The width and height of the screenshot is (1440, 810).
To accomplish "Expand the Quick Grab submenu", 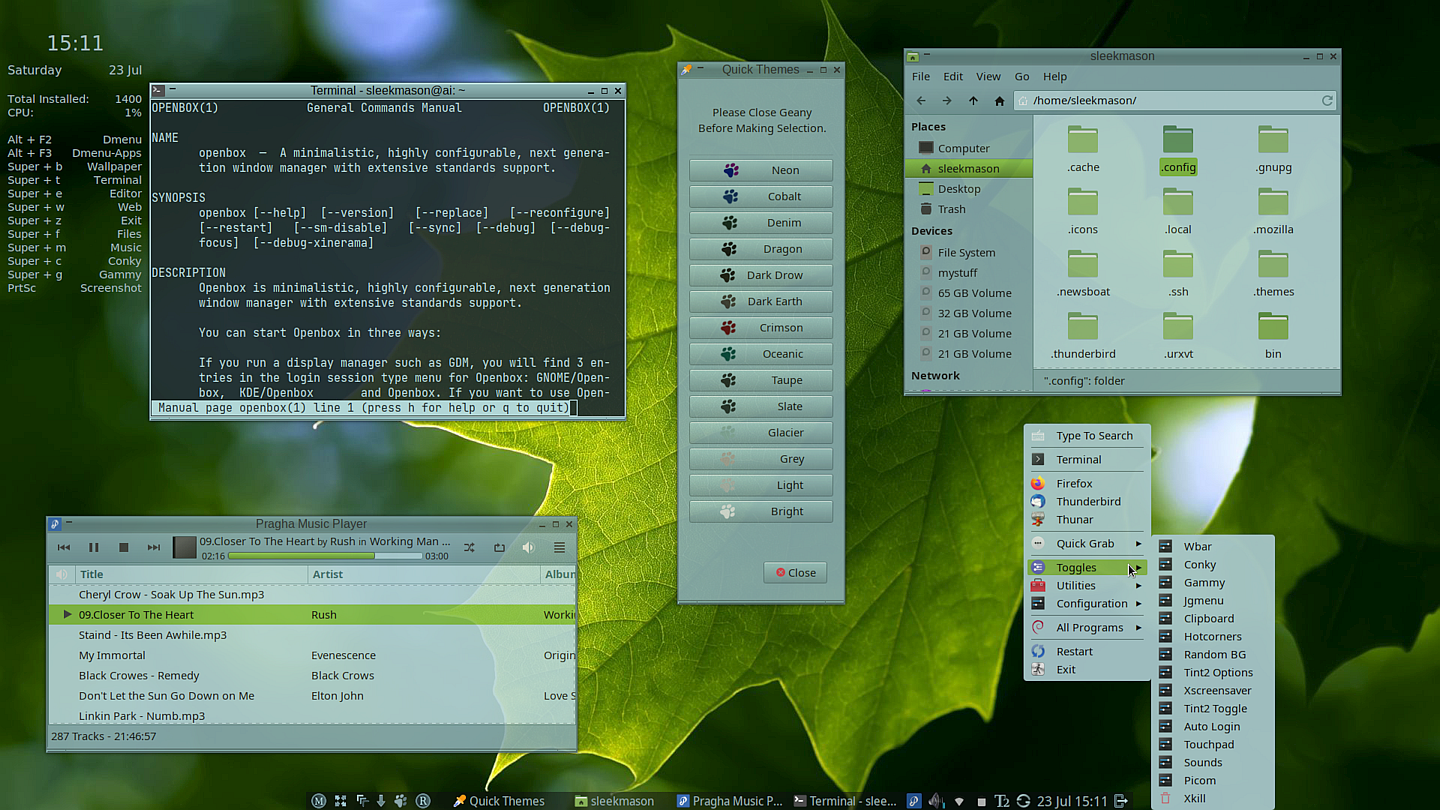I will click(x=1087, y=543).
